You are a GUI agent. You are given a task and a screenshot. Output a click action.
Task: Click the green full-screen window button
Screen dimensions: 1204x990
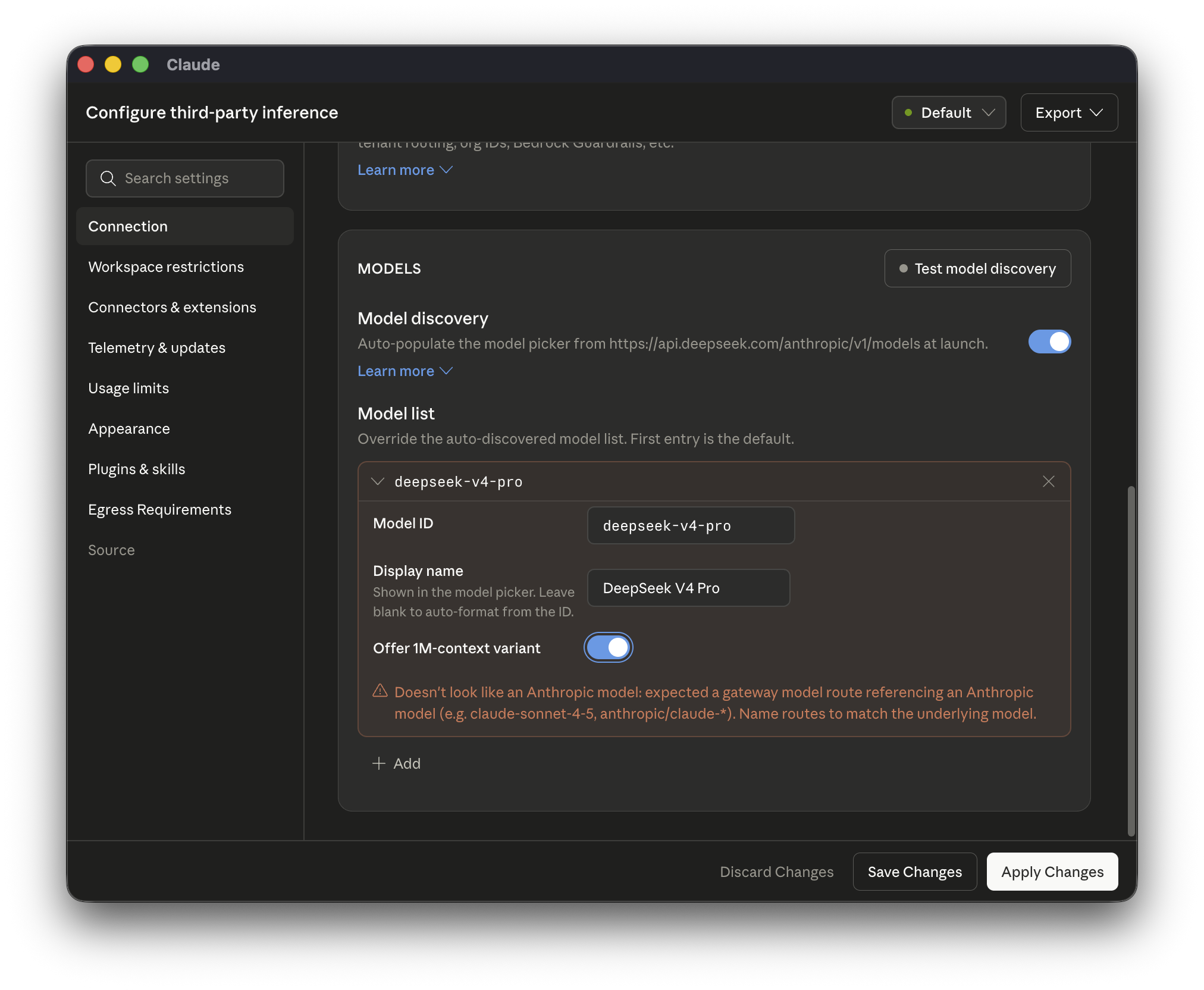tap(140, 64)
